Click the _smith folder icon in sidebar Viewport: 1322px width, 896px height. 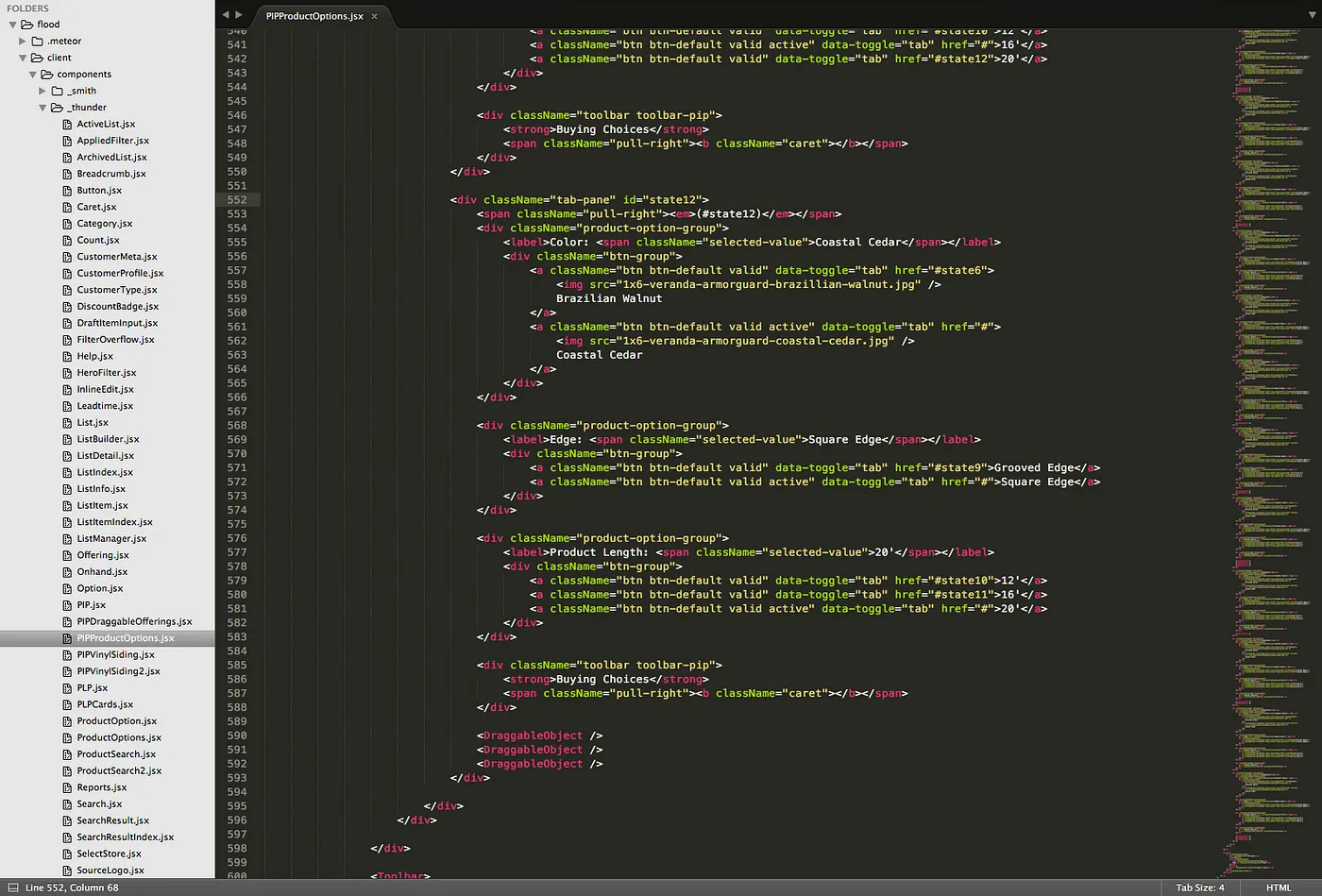point(56,91)
